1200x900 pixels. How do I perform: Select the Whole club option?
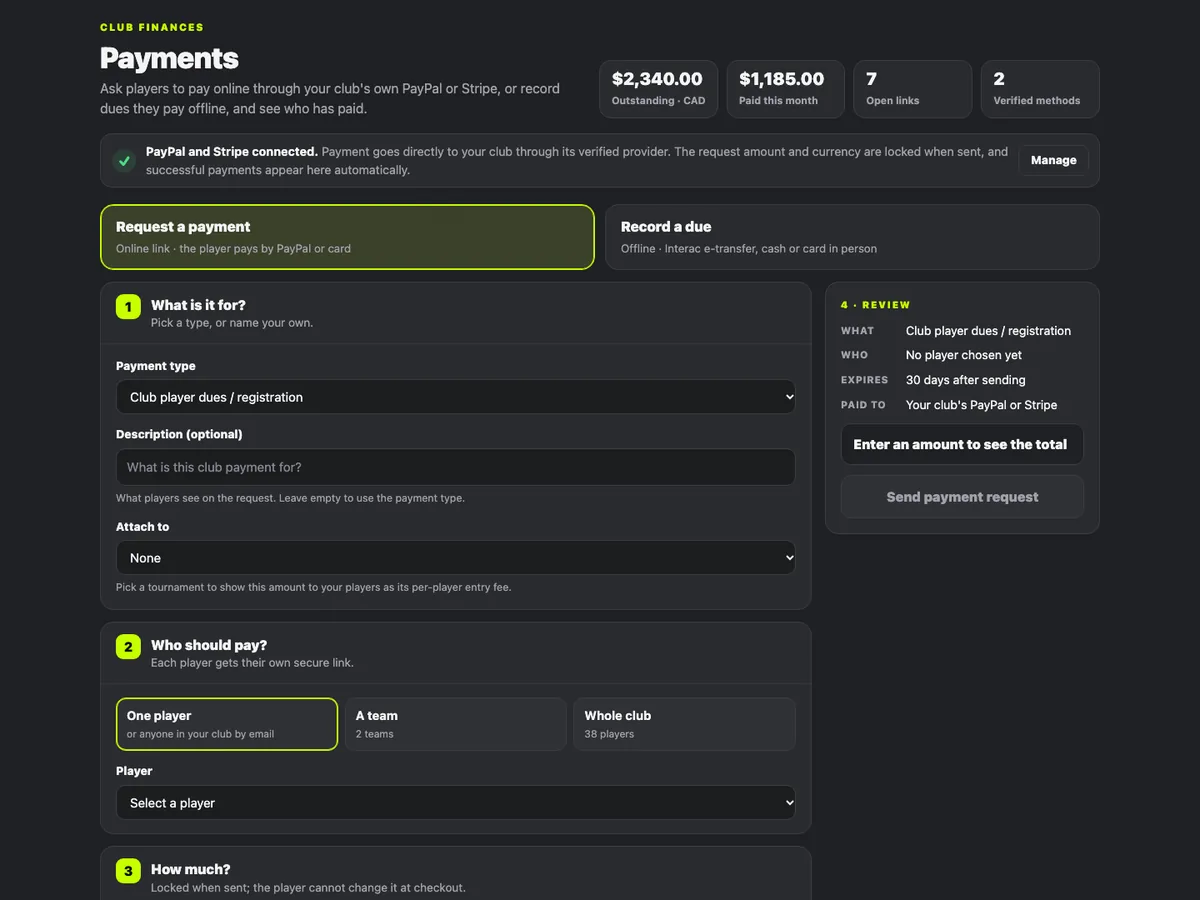[x=685, y=724]
